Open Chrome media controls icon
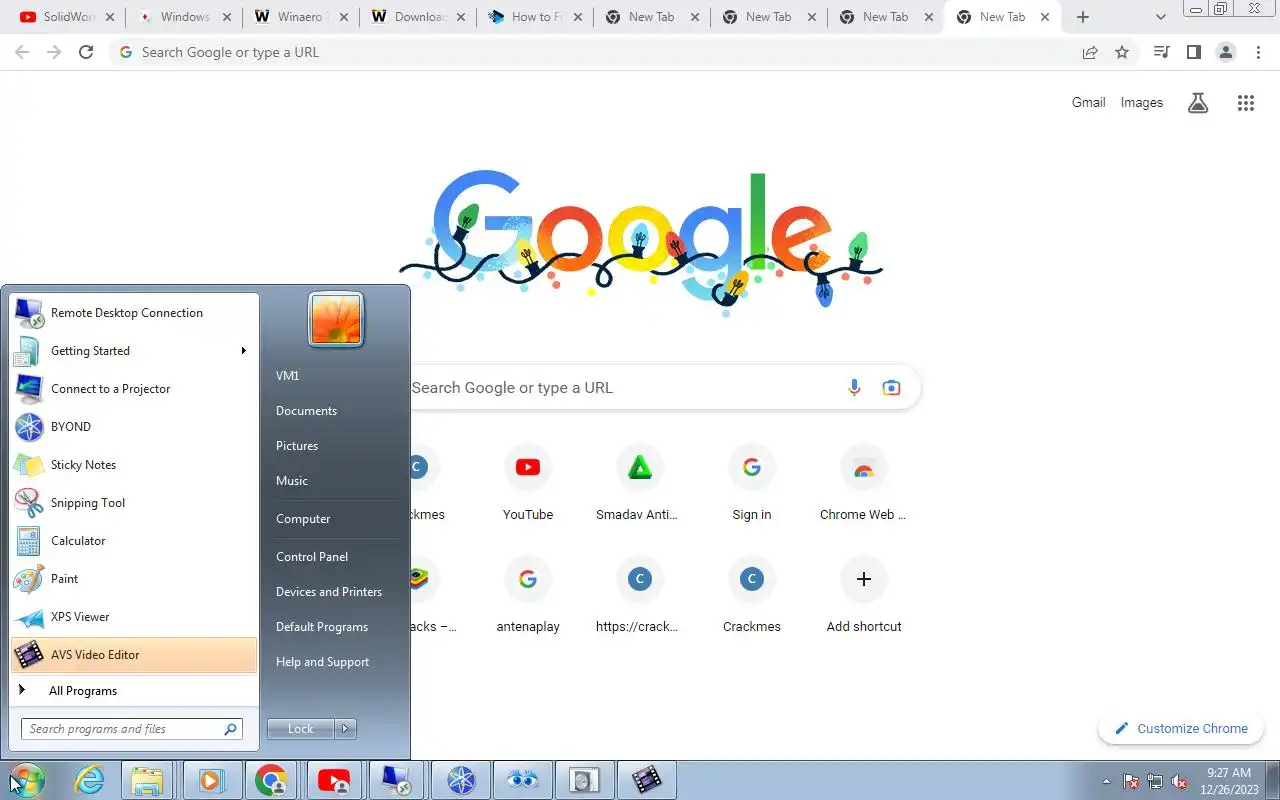Viewport: 1280px width, 800px height. point(1161,52)
